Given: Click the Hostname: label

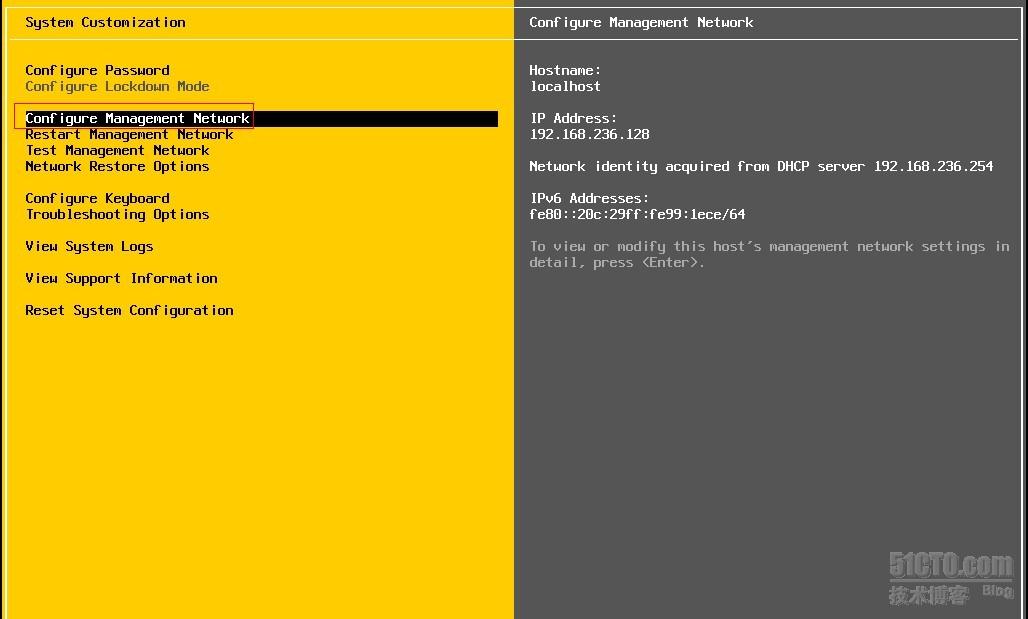Looking at the screenshot, I should tap(565, 70).
